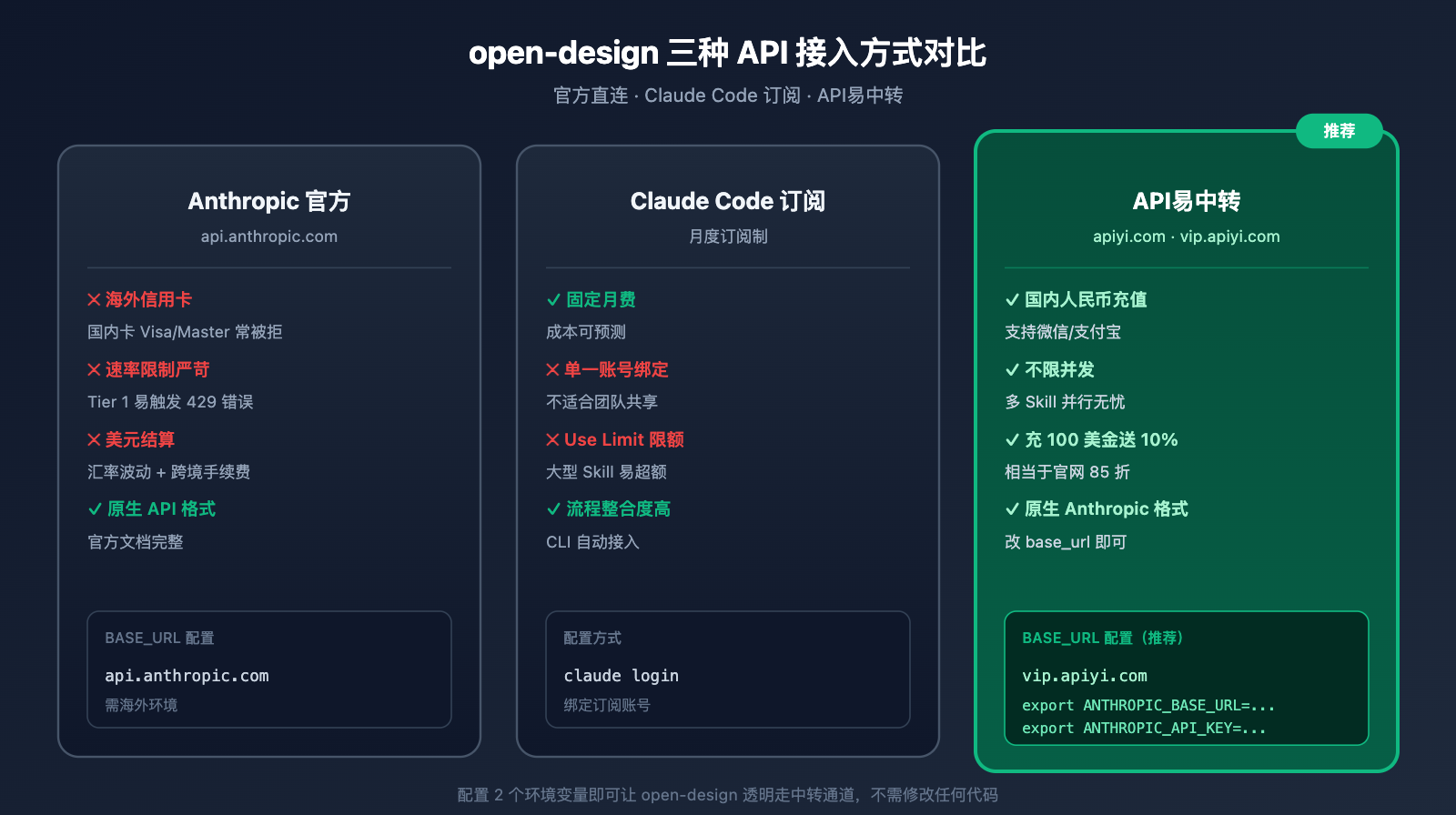Click the 原生 Anthropic 格式 label
Viewport: 1456px width, 815px height.
1107,509
